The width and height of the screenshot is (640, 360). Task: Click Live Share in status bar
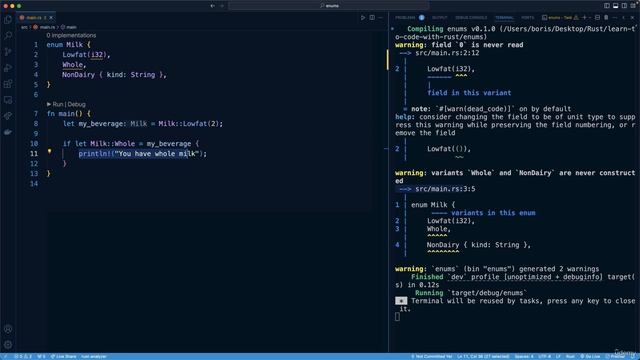pos(63,356)
